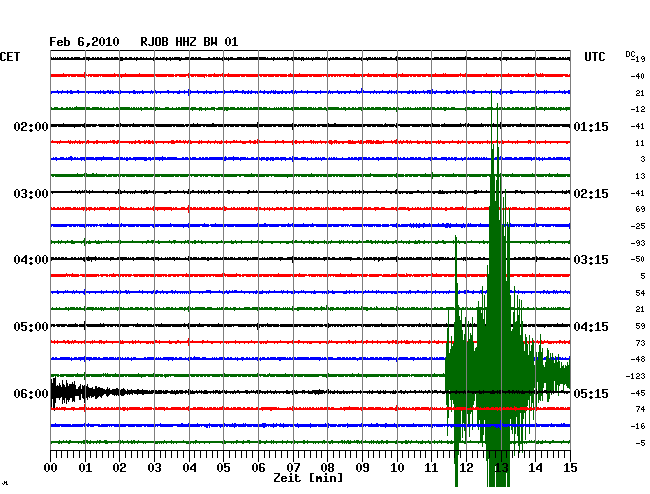Click the large green earthquake waveform burst

pos(508,289)
